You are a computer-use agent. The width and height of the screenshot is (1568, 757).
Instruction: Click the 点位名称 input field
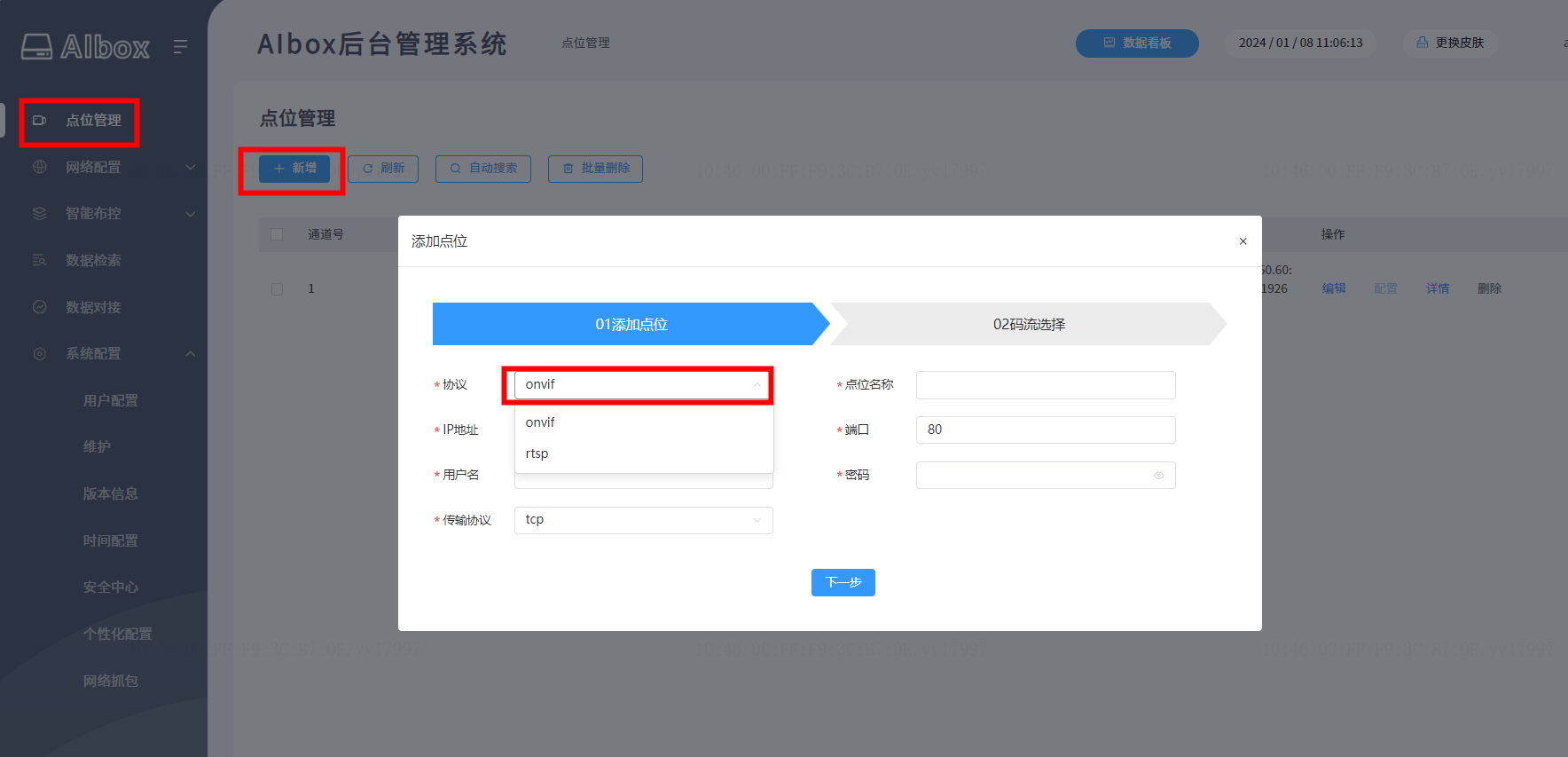click(x=1045, y=385)
